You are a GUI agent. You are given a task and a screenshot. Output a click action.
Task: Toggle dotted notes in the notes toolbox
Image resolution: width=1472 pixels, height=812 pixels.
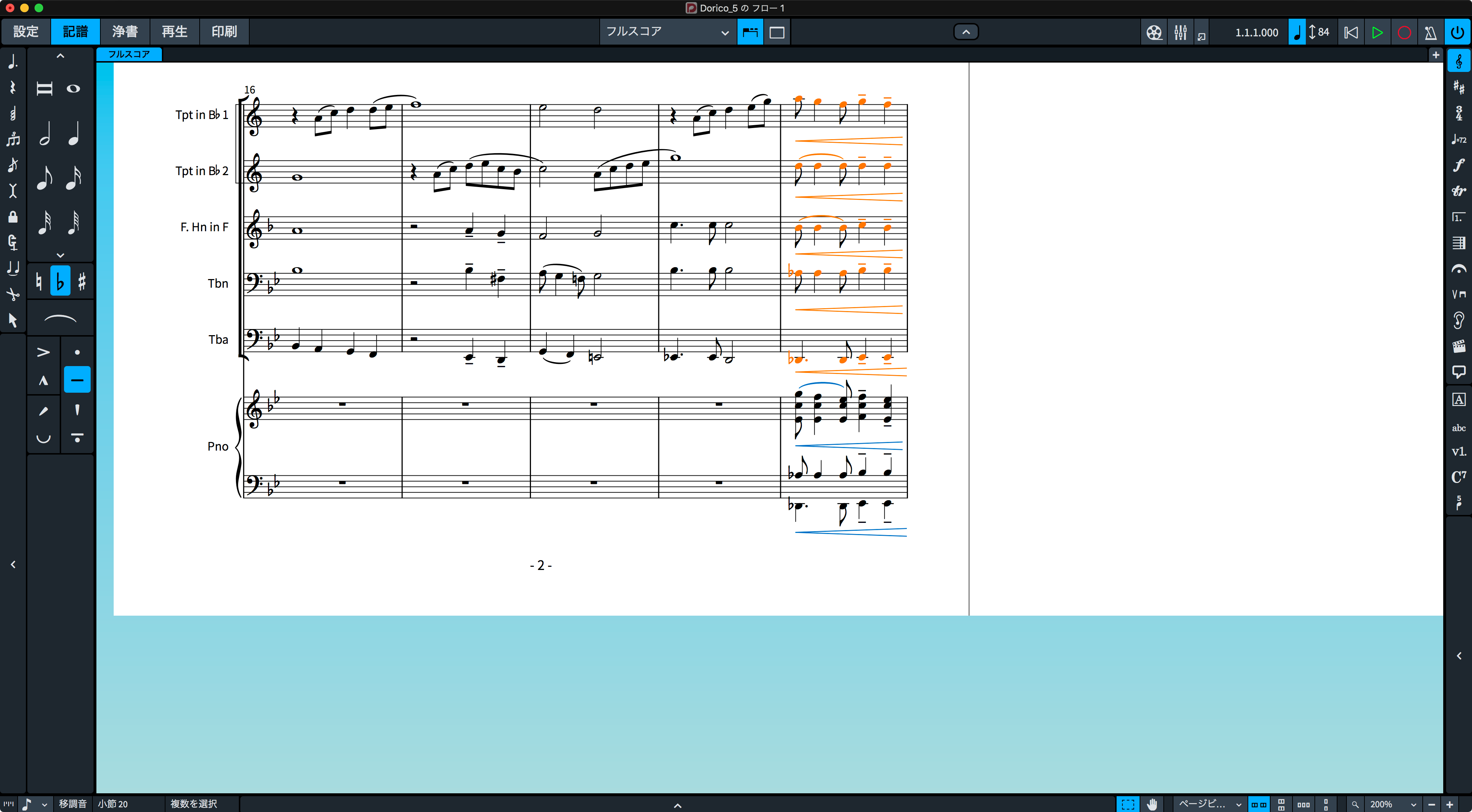point(13,61)
